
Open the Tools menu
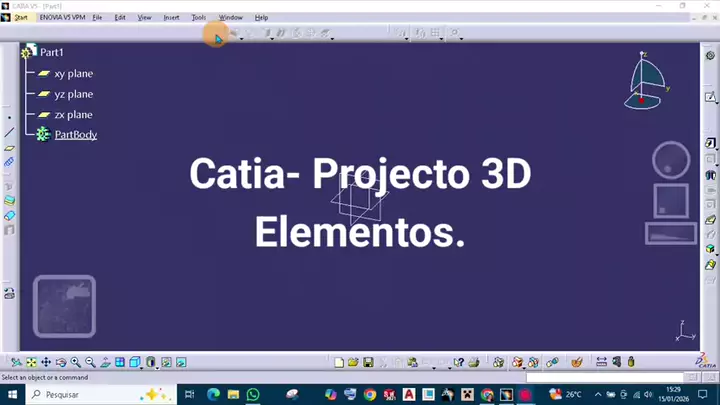pyautogui.click(x=198, y=18)
